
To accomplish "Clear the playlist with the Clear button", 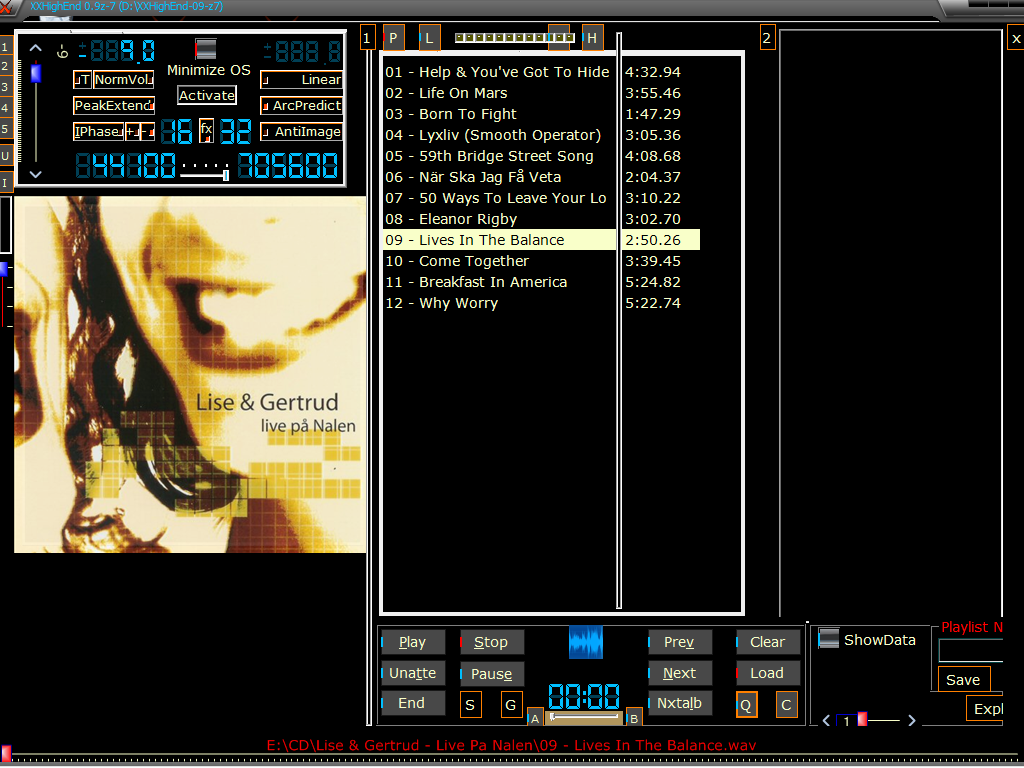I will click(768, 642).
